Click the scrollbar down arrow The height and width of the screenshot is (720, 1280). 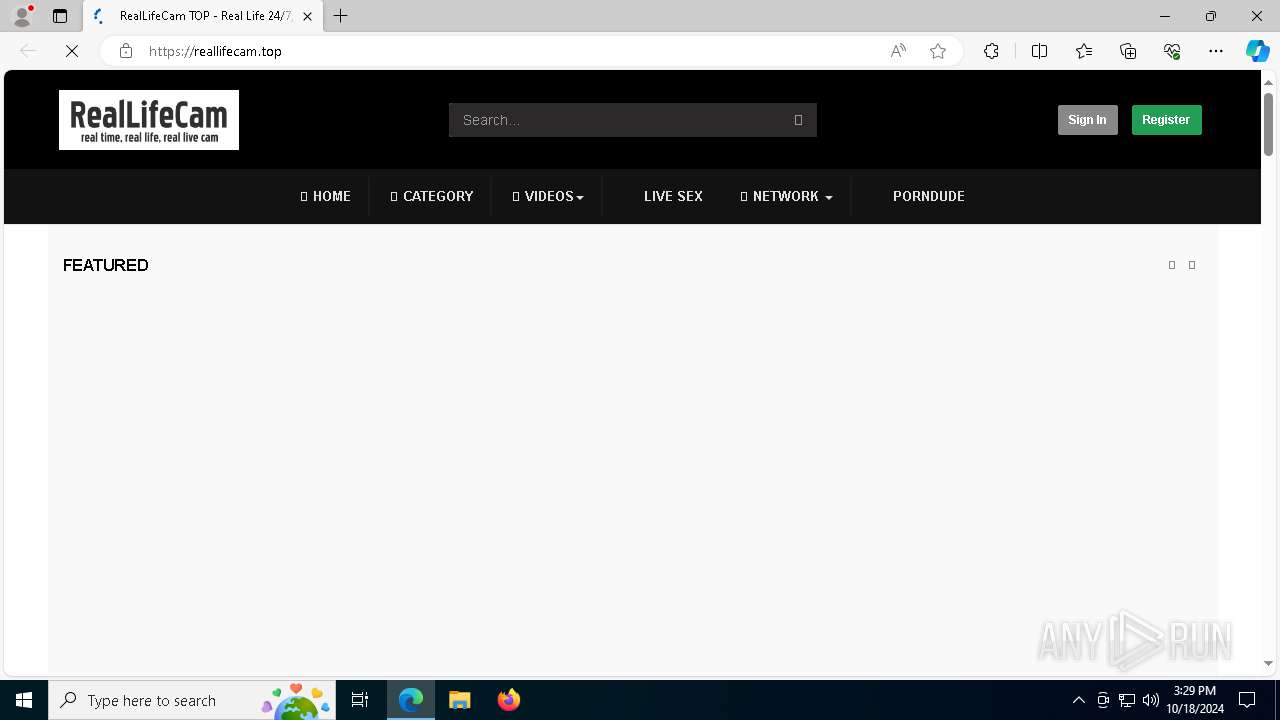coord(1268,663)
